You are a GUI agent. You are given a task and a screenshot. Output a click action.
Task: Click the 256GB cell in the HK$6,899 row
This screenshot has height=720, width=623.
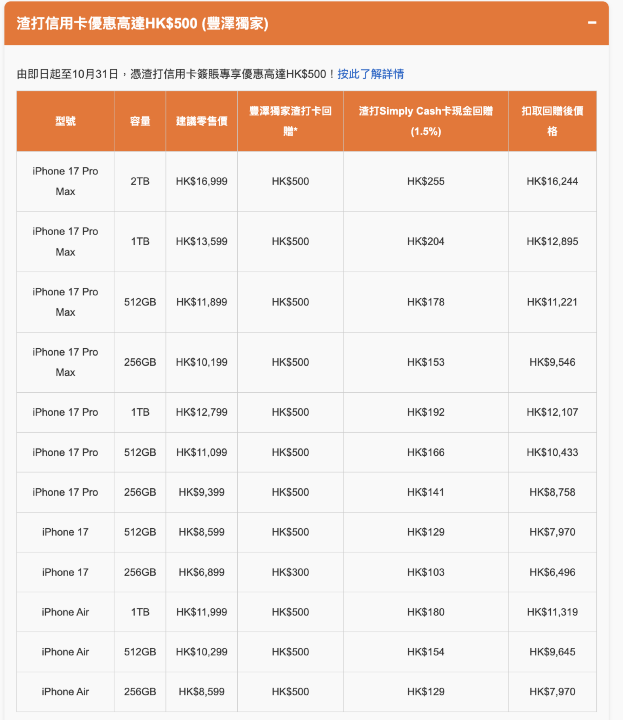coord(140,572)
